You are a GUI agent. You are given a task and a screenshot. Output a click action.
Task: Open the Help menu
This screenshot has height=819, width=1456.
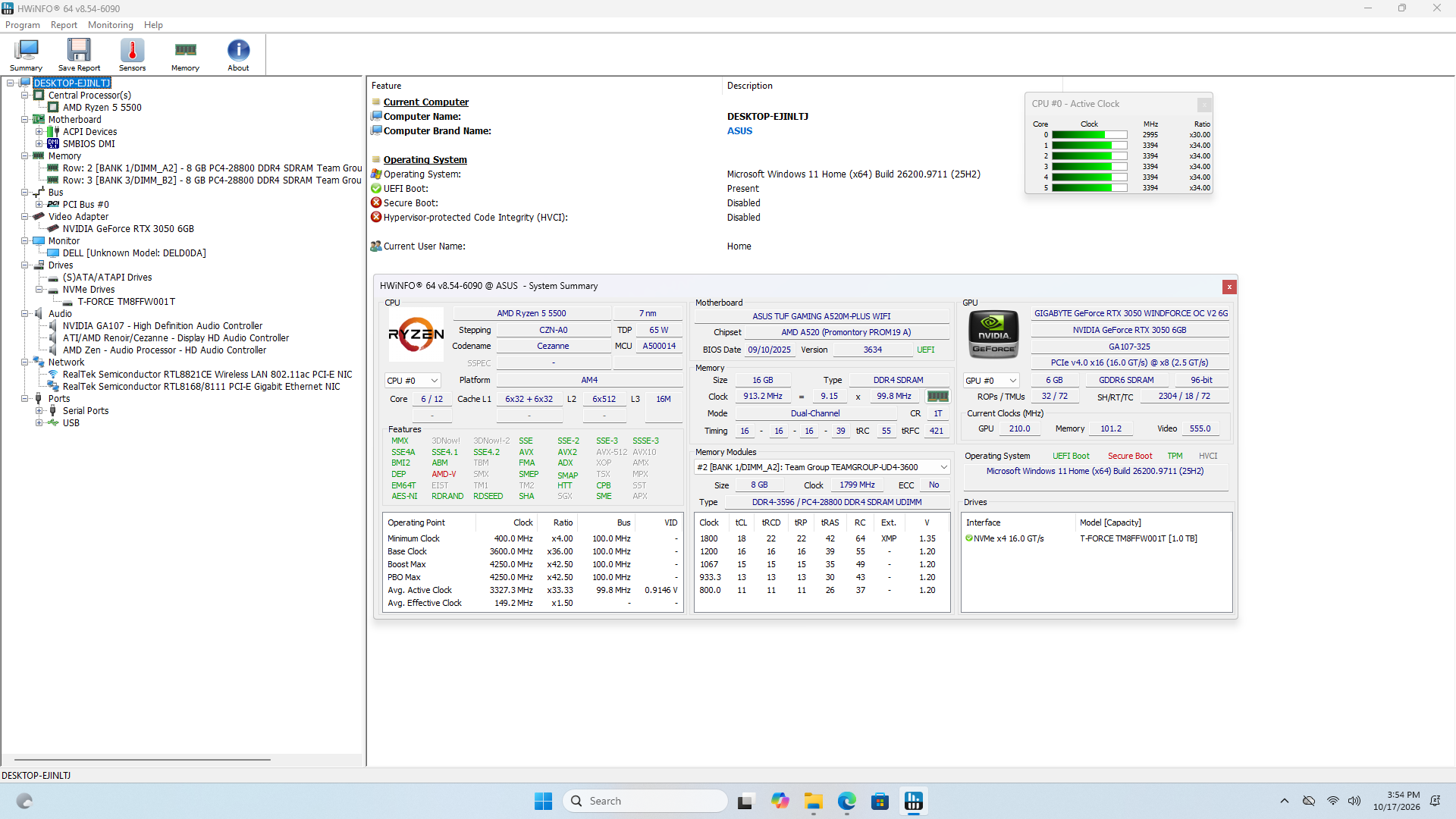(153, 25)
